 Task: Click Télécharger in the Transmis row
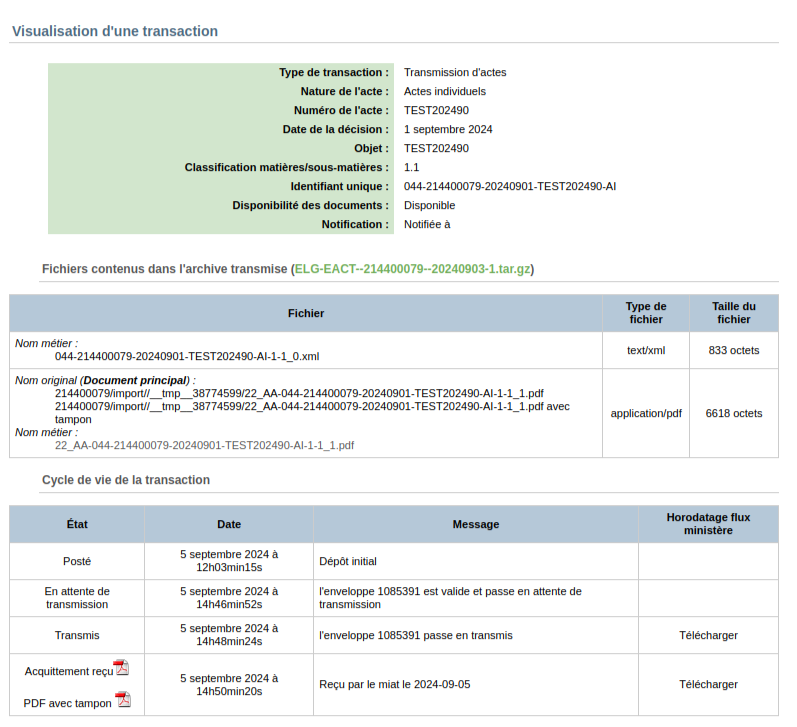click(x=708, y=635)
